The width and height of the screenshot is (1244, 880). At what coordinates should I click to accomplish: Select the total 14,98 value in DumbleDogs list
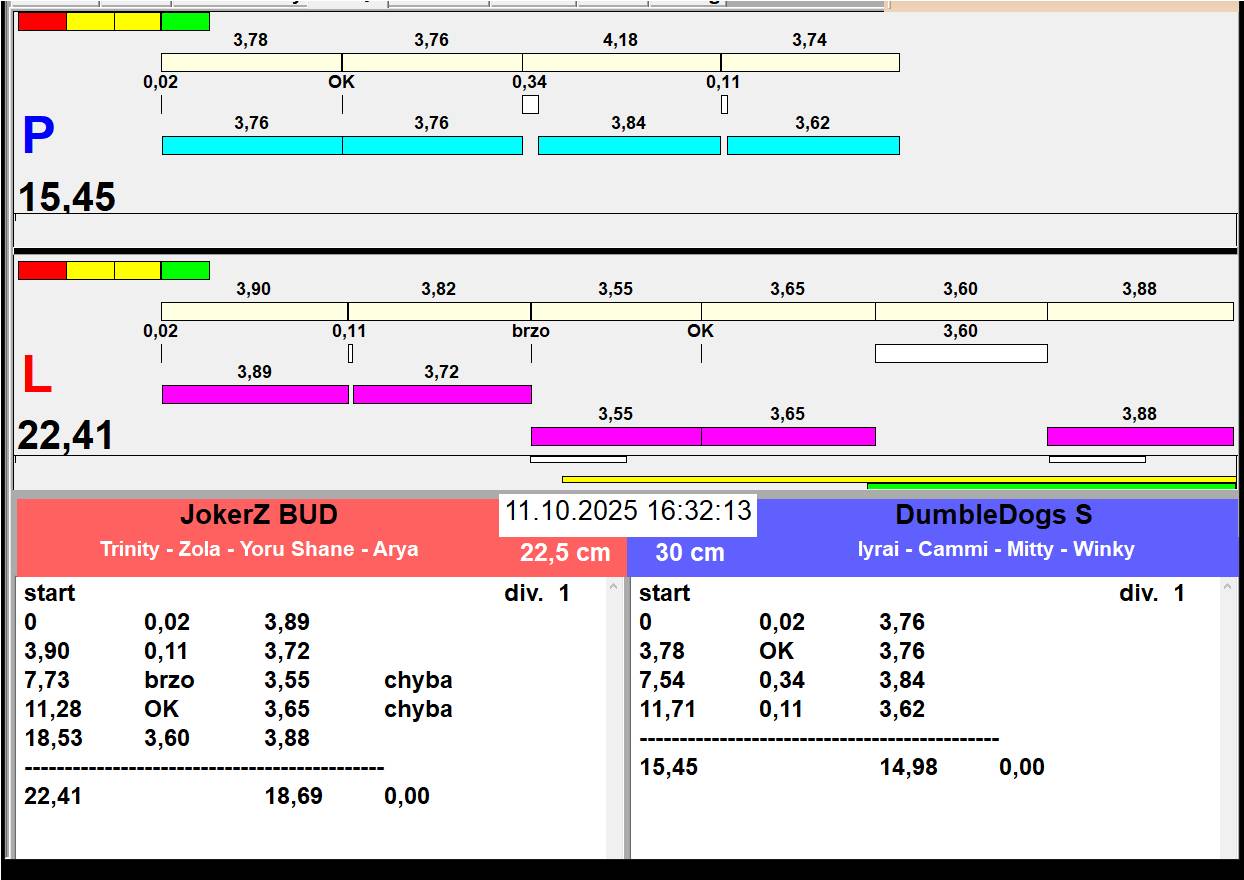(908, 767)
